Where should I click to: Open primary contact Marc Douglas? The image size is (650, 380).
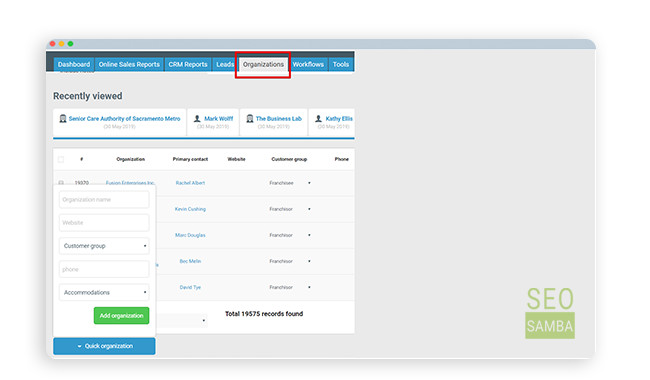coord(190,235)
